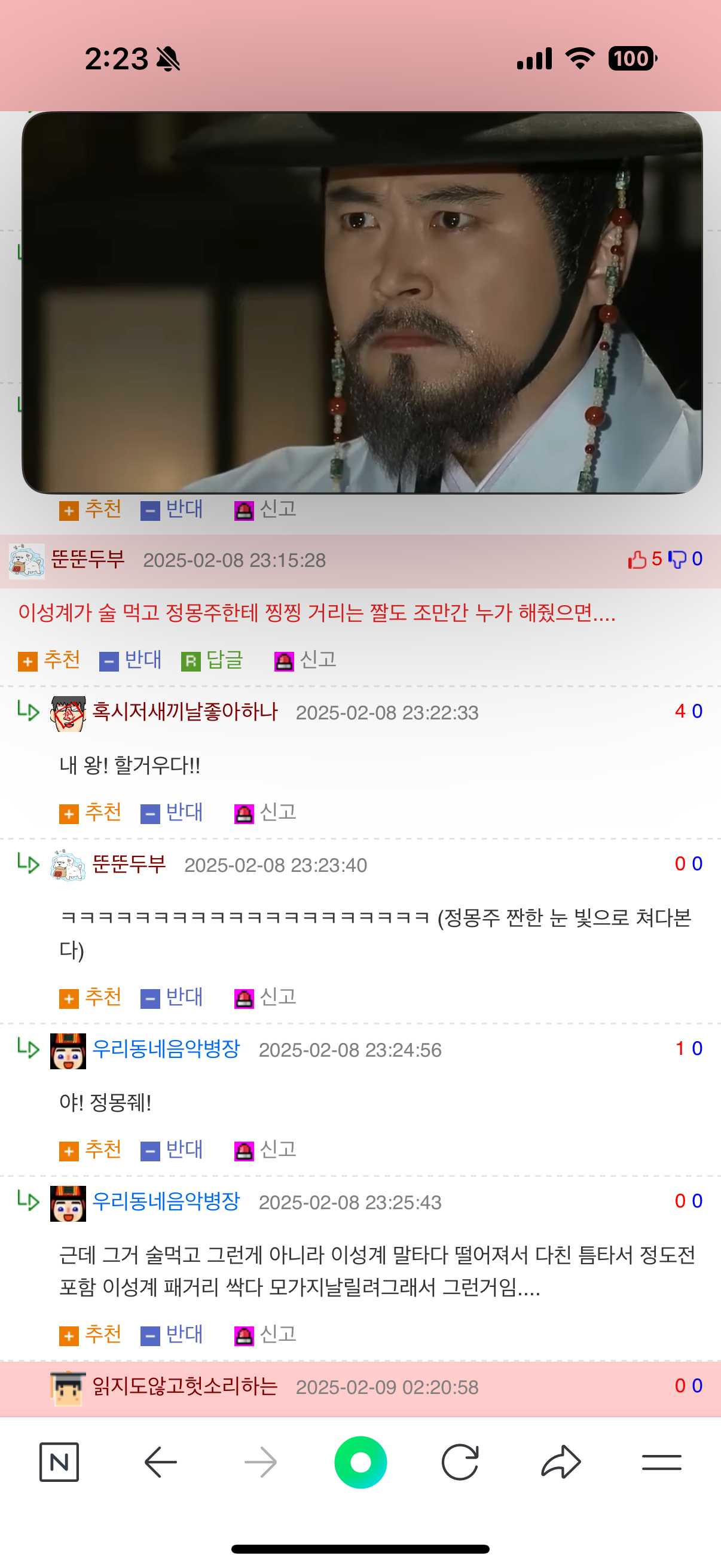Open 읽지도않고헛소리하는 user profile

(185, 1386)
